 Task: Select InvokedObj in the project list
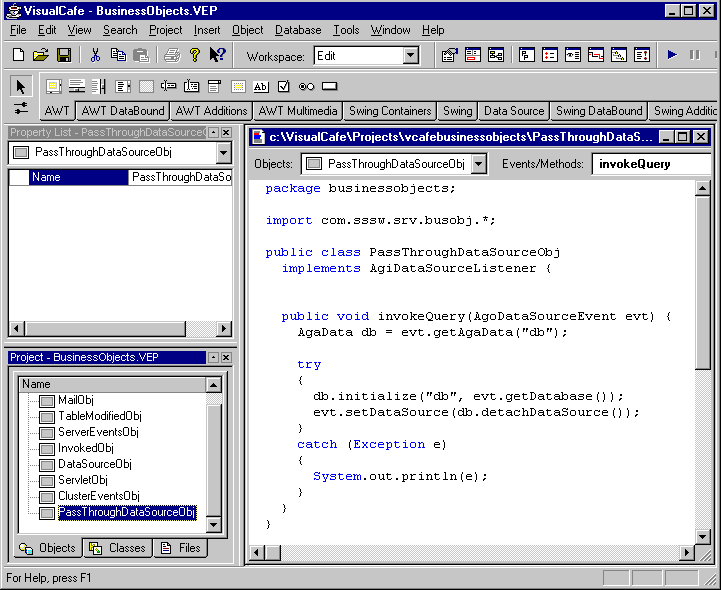point(86,448)
